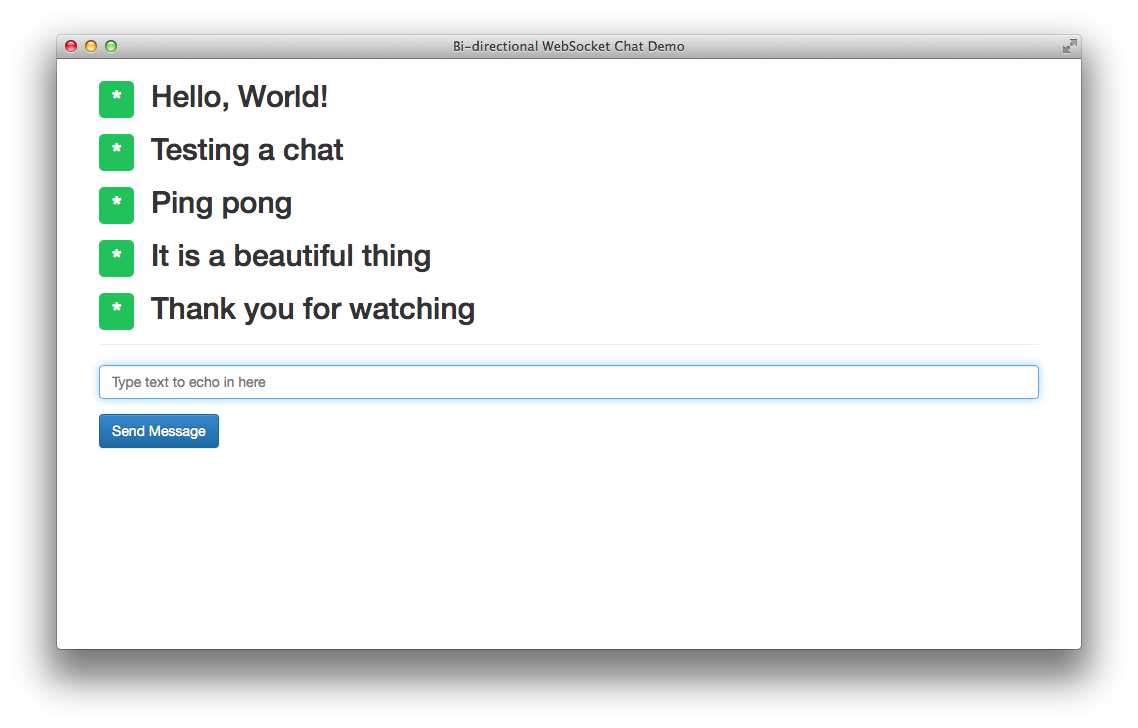Click the "Hello, World!" message text

tap(239, 97)
